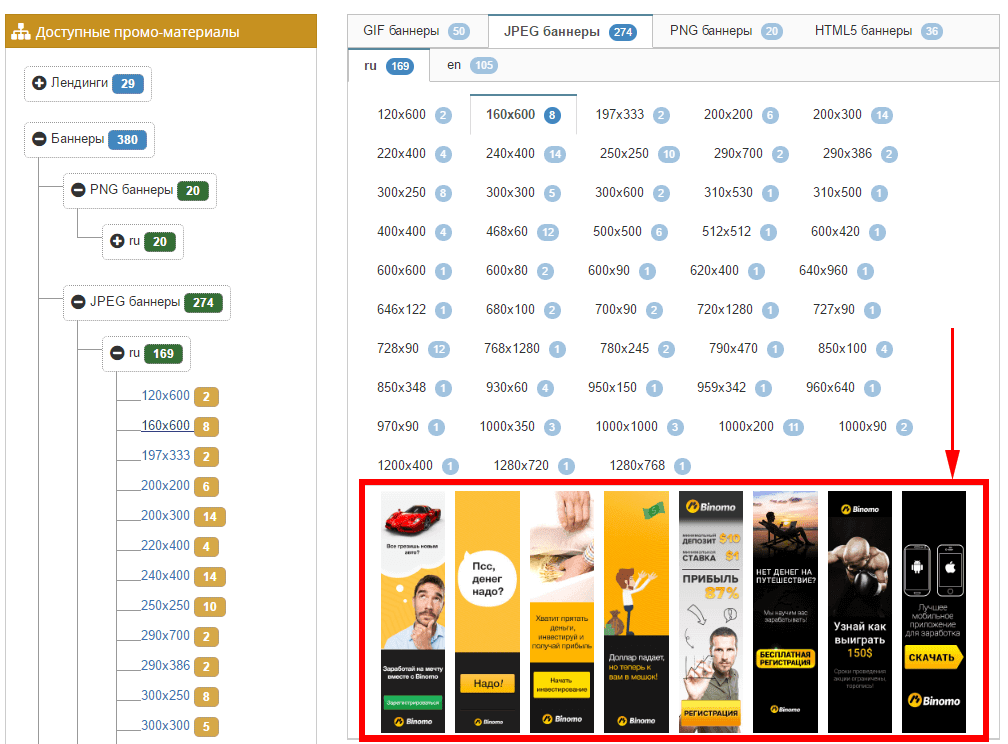Choose the 720x1280 size in the grid

pyautogui.click(x=737, y=310)
